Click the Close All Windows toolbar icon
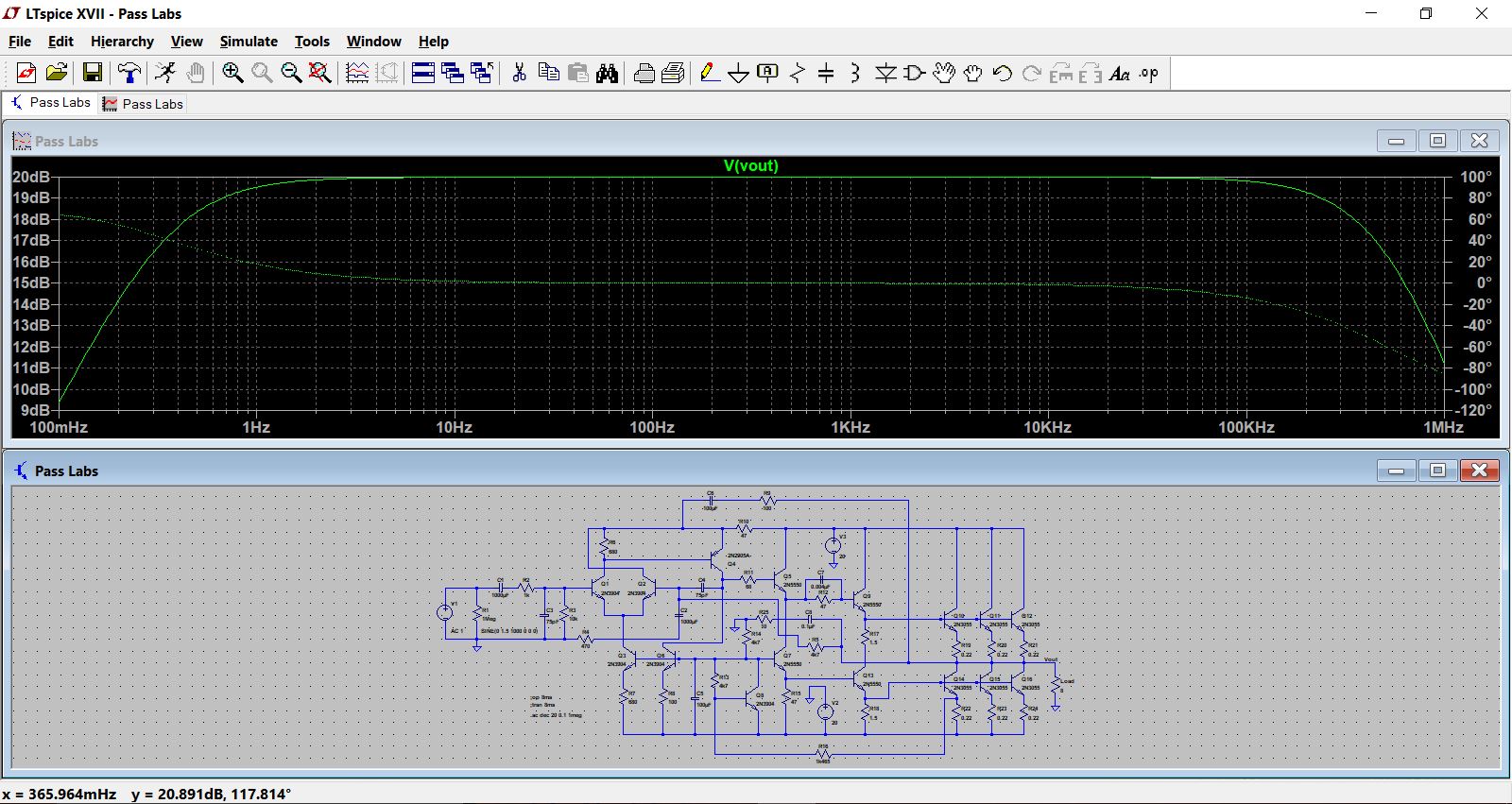 coord(482,73)
